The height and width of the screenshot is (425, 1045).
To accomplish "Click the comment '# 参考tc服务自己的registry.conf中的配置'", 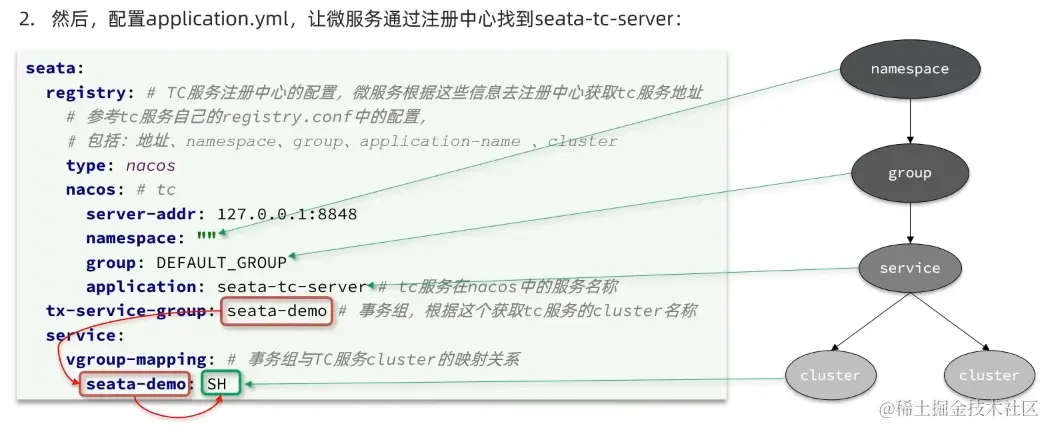I will [x=247, y=117].
